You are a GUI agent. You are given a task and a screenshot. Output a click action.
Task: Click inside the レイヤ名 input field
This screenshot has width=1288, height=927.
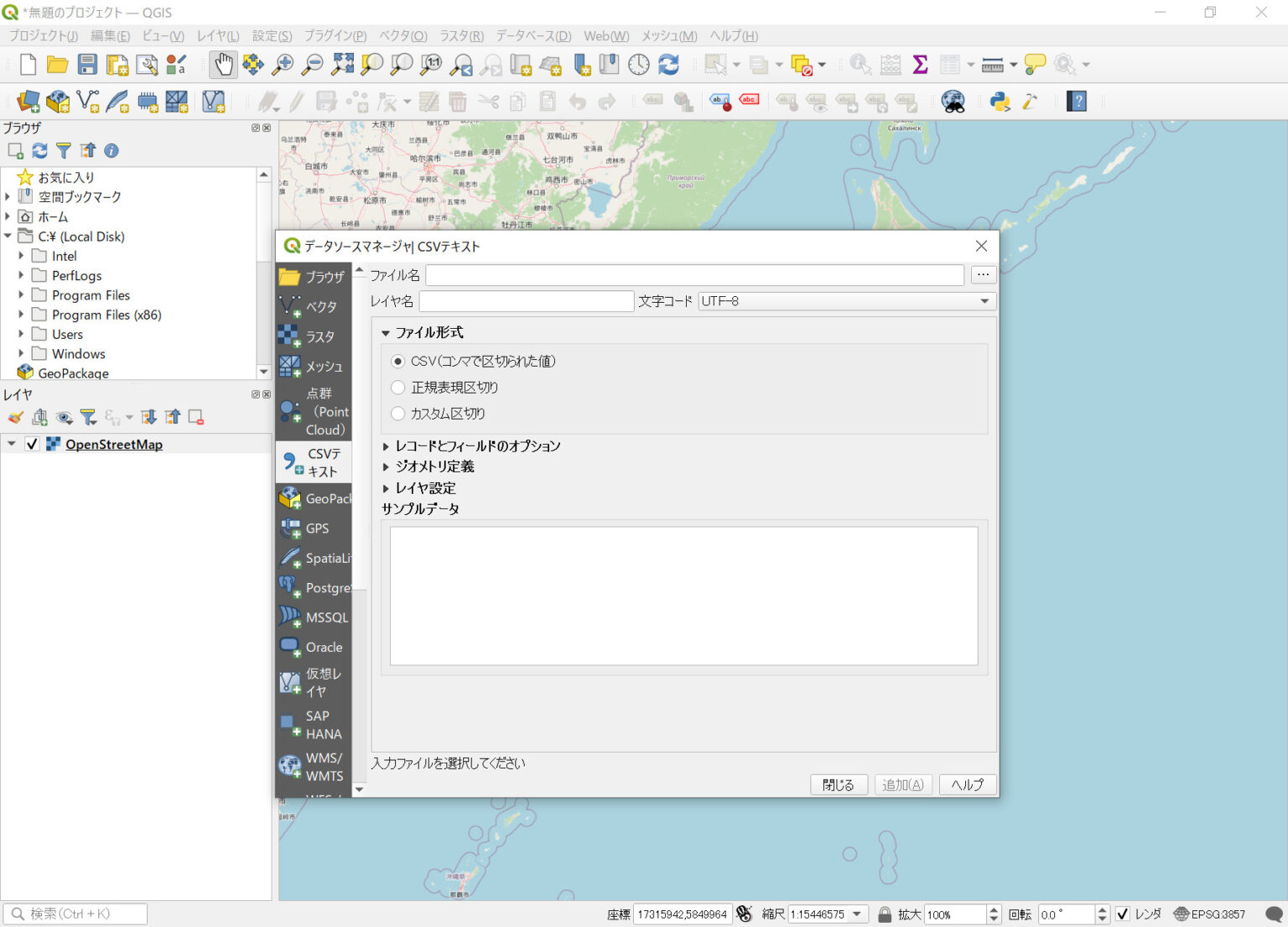pos(527,301)
